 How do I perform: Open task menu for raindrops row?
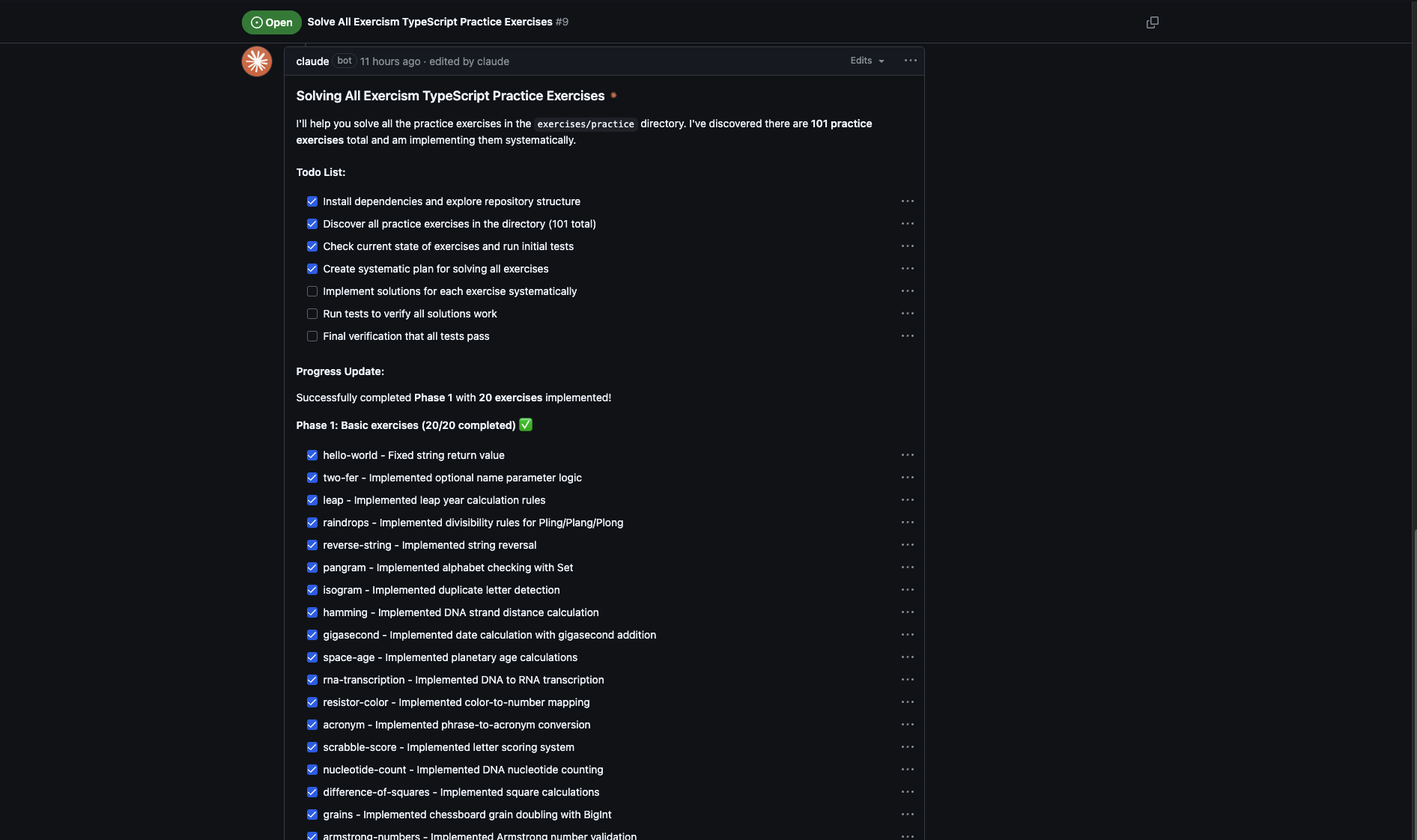click(x=908, y=523)
